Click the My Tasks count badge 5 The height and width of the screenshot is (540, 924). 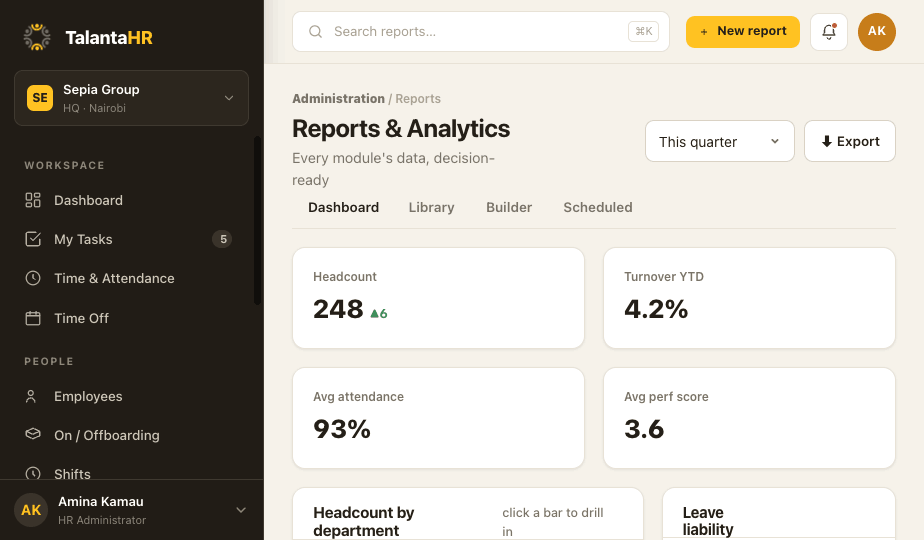222,239
